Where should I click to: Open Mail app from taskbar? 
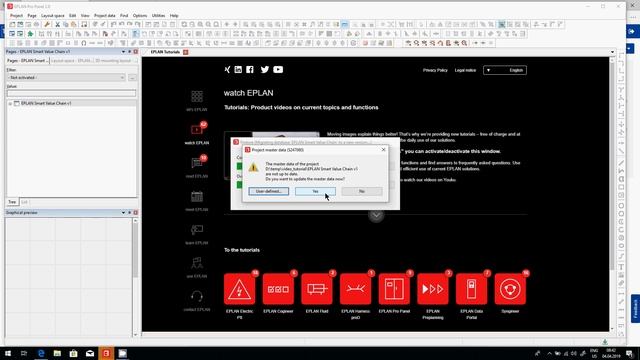coord(90,353)
